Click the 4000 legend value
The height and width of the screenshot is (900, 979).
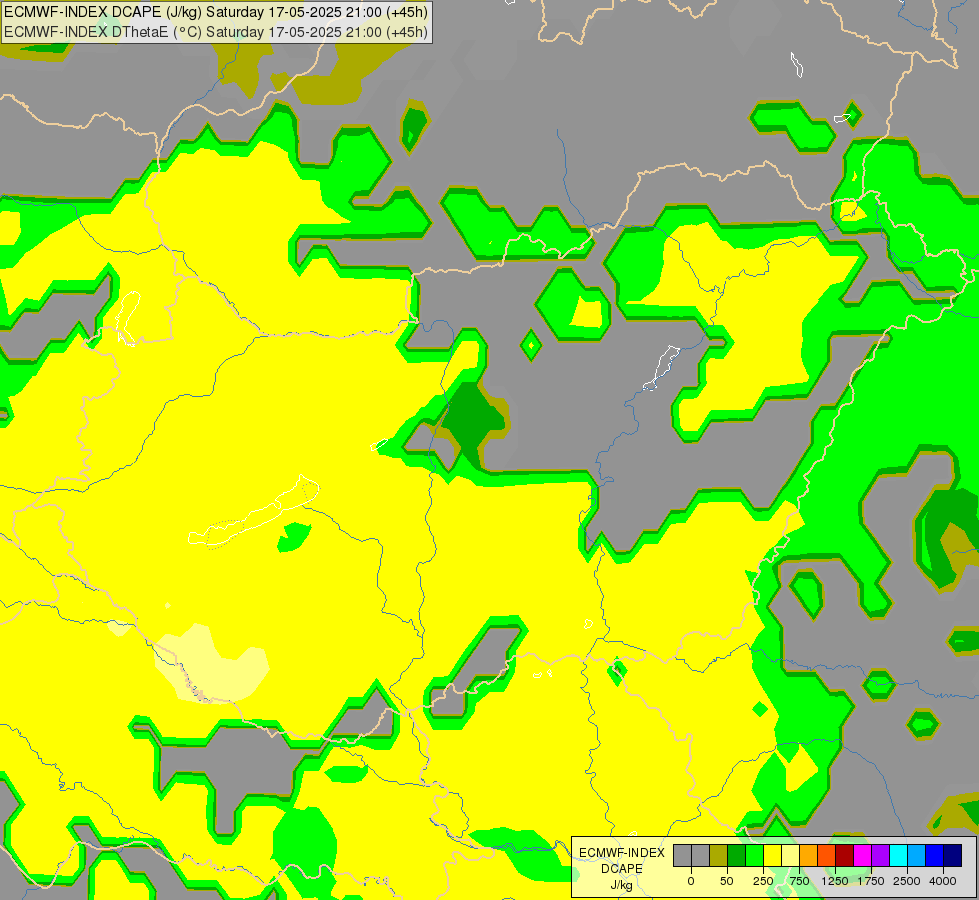943,881
